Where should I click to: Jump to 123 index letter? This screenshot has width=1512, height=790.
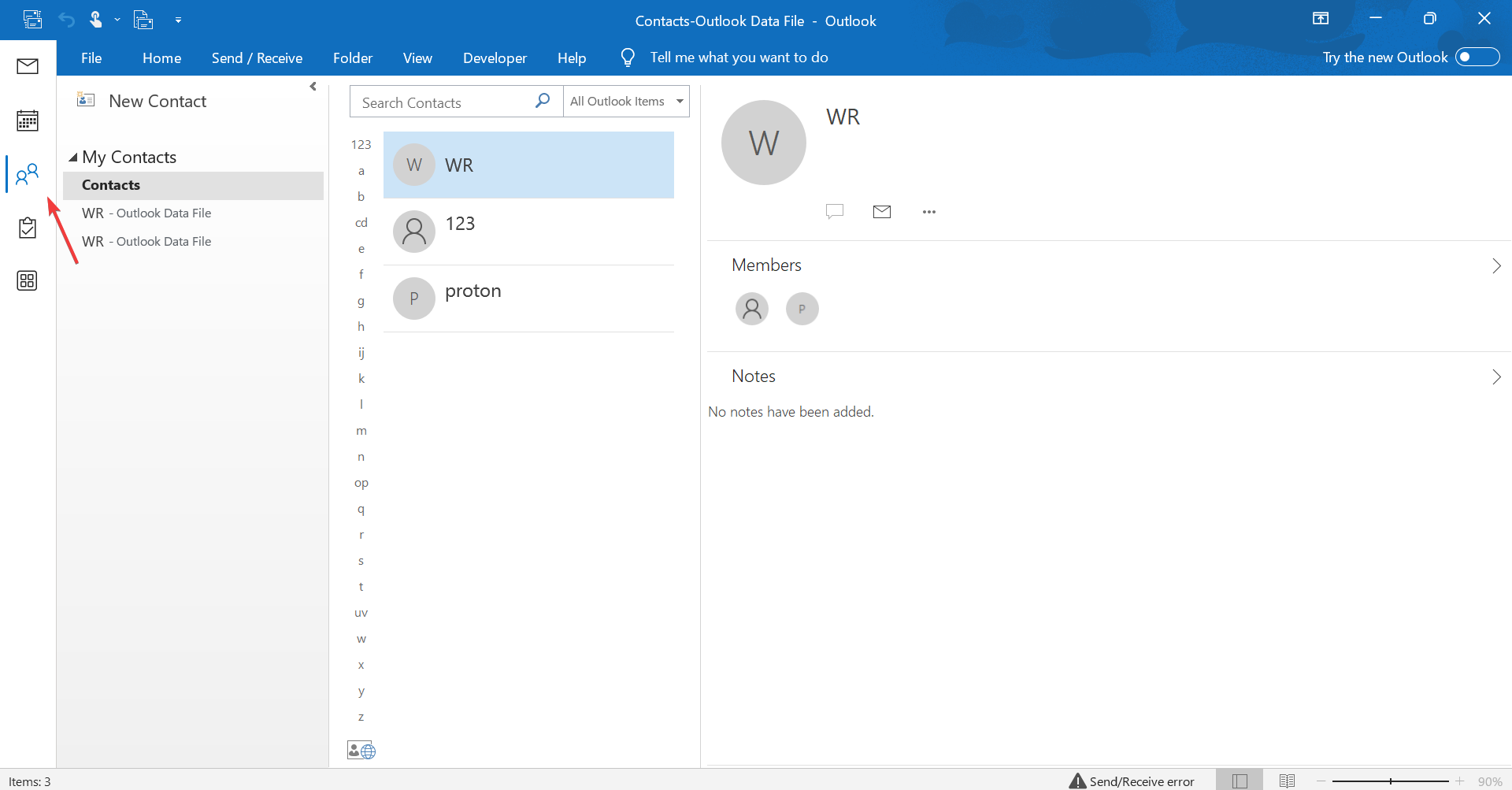point(361,144)
